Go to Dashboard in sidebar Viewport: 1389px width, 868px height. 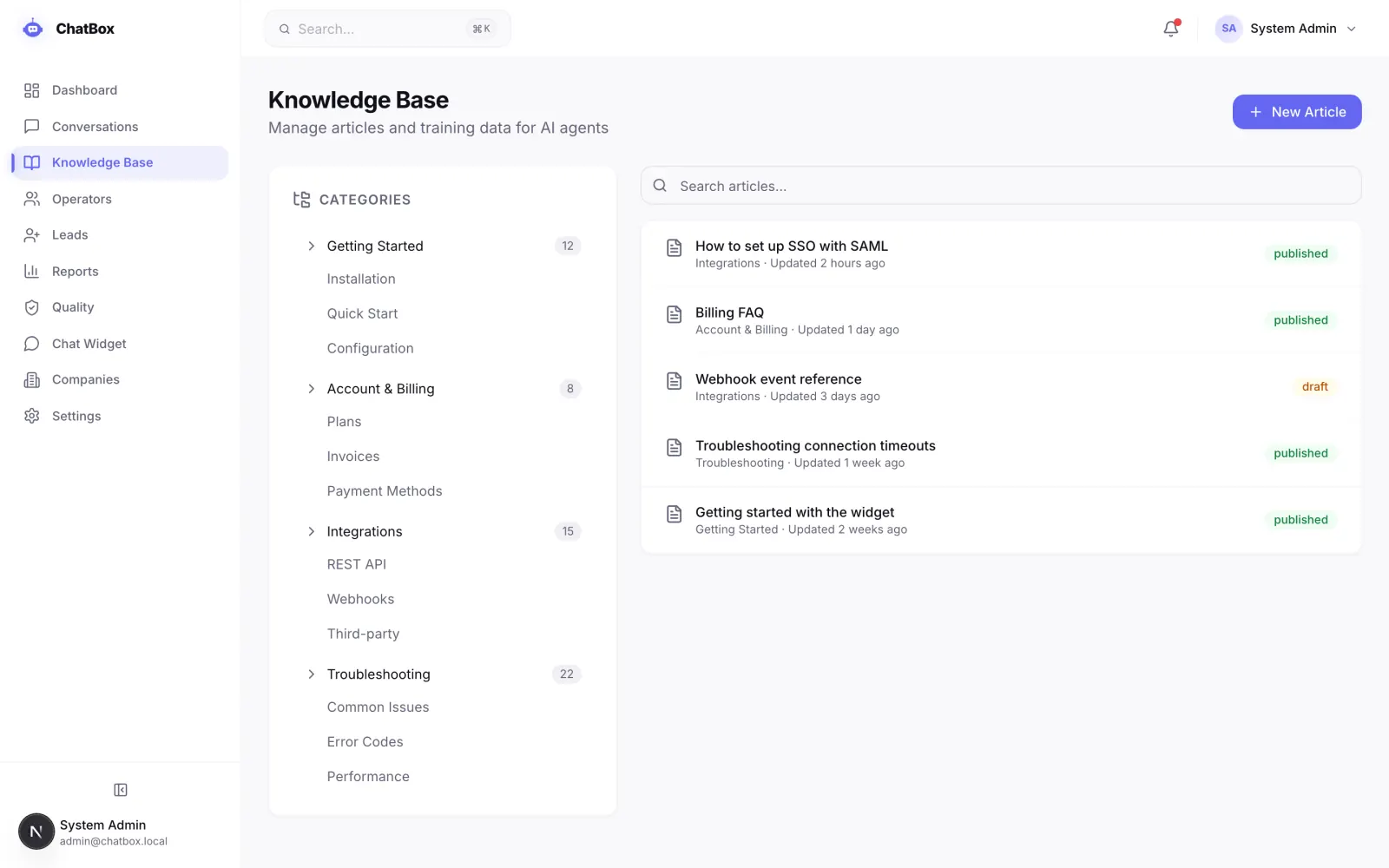pos(120,90)
